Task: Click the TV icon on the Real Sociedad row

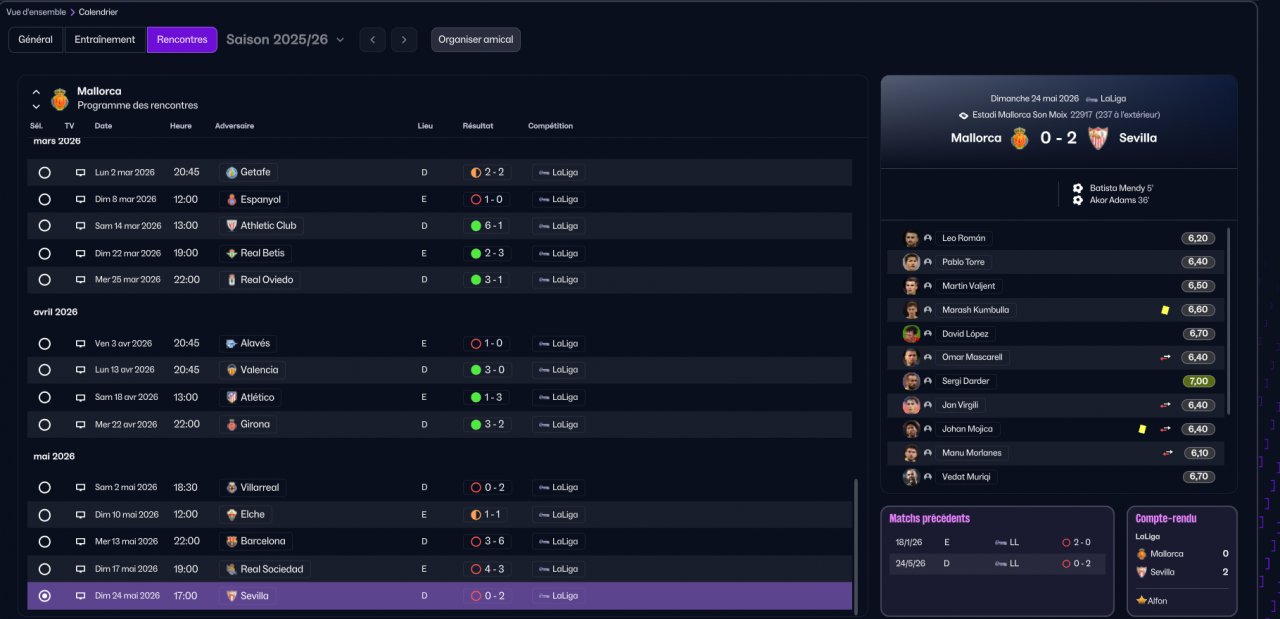Action: click(80, 569)
